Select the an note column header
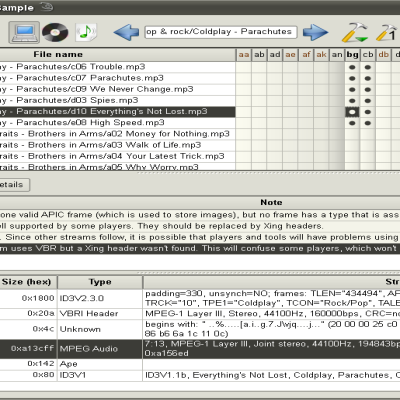 pyautogui.click(x=337, y=55)
